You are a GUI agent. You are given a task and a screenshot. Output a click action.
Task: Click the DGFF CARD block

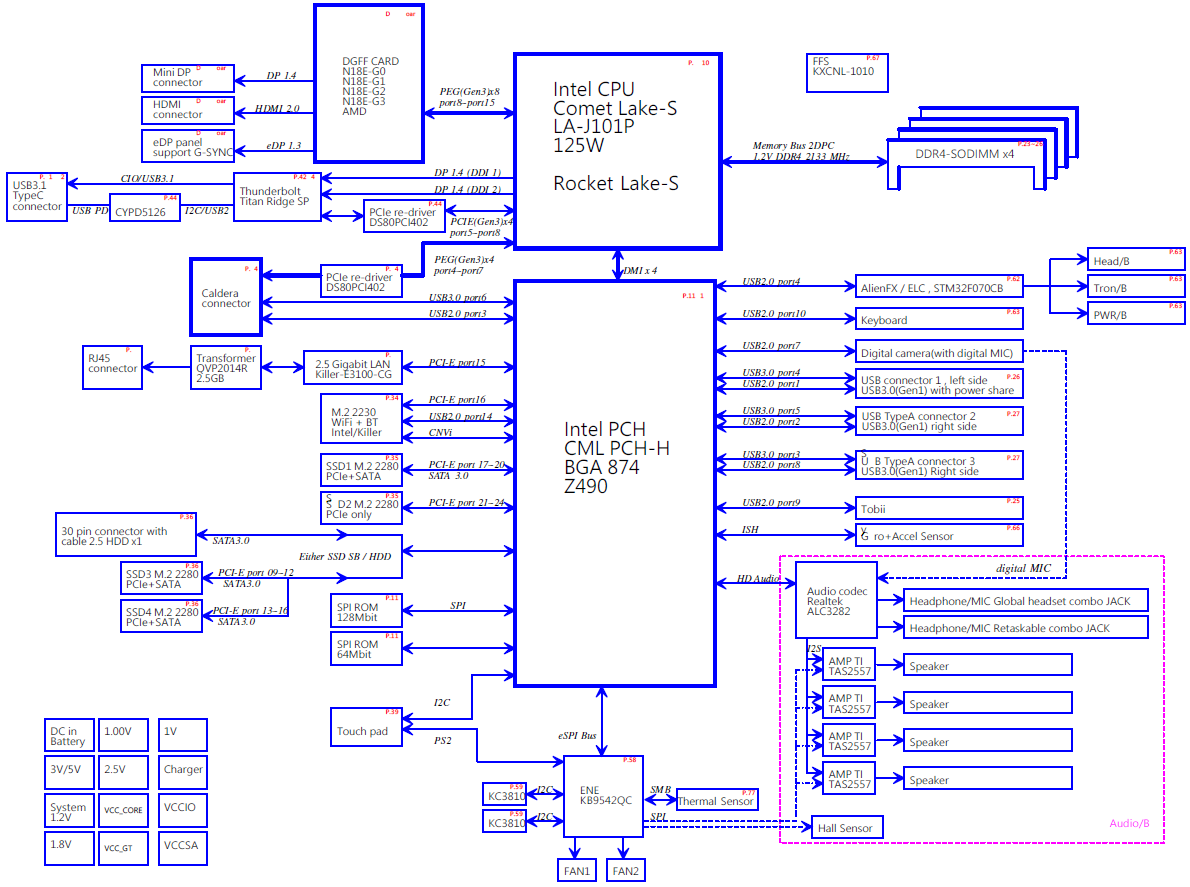pos(370,83)
